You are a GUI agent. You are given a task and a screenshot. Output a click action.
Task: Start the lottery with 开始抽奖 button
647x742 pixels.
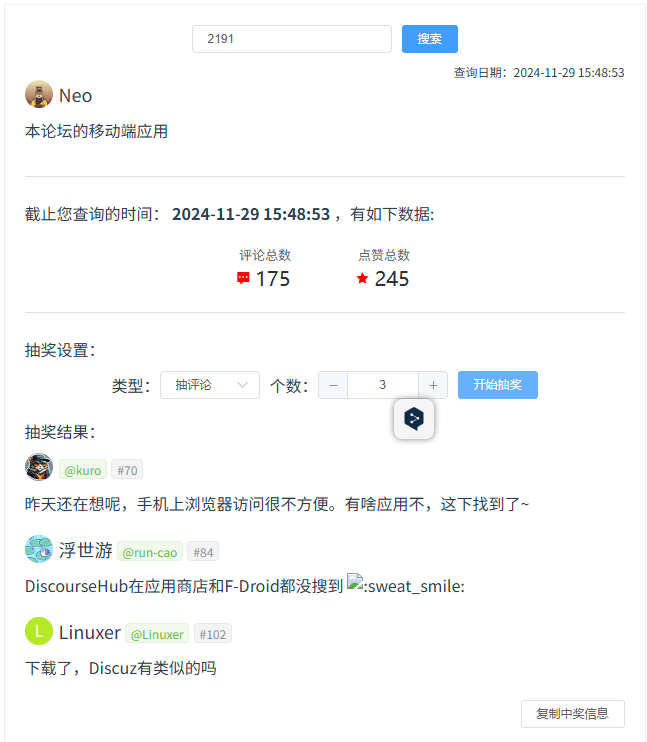tap(497, 385)
